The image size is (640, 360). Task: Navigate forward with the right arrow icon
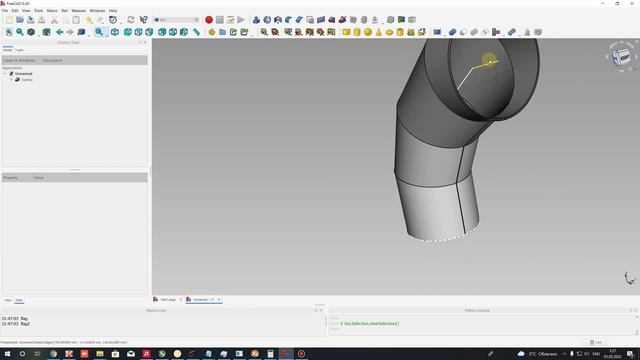pyautogui.click(x=70, y=32)
